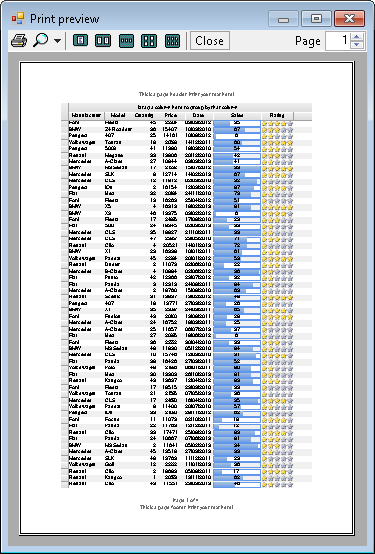
Task: Switch to four-pages view
Action: 149,41
